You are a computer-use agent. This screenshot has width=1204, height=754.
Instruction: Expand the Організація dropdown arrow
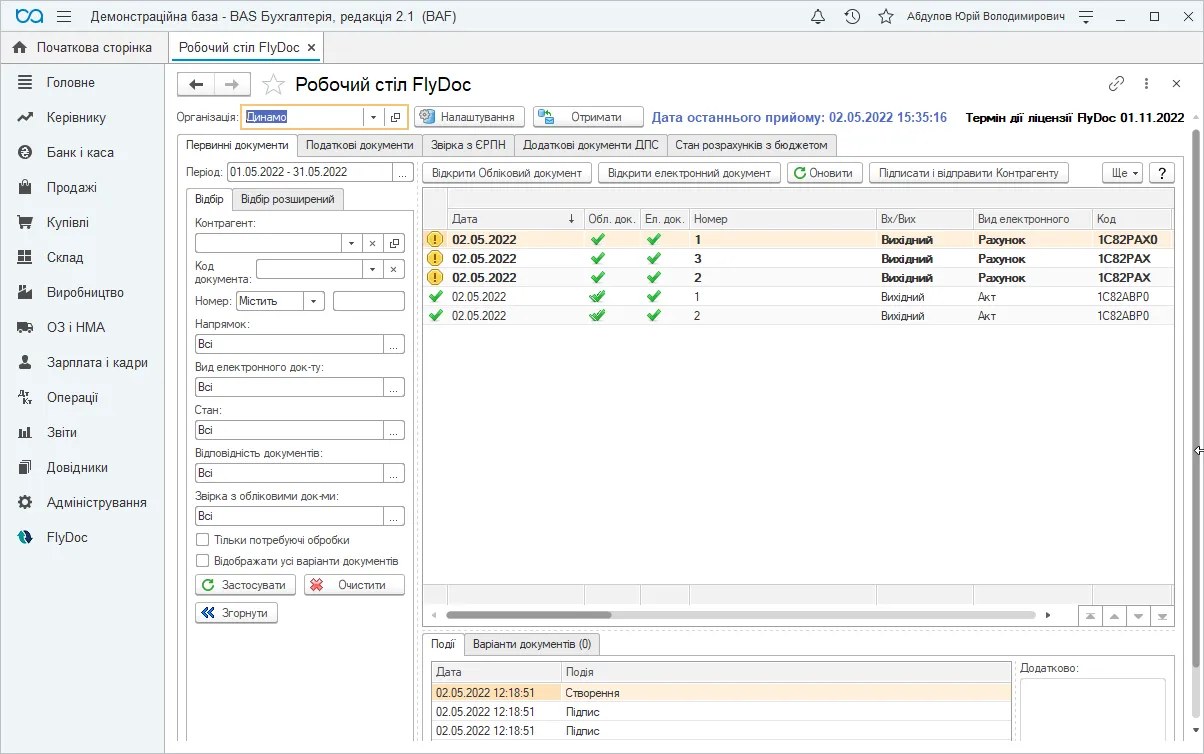click(372, 117)
